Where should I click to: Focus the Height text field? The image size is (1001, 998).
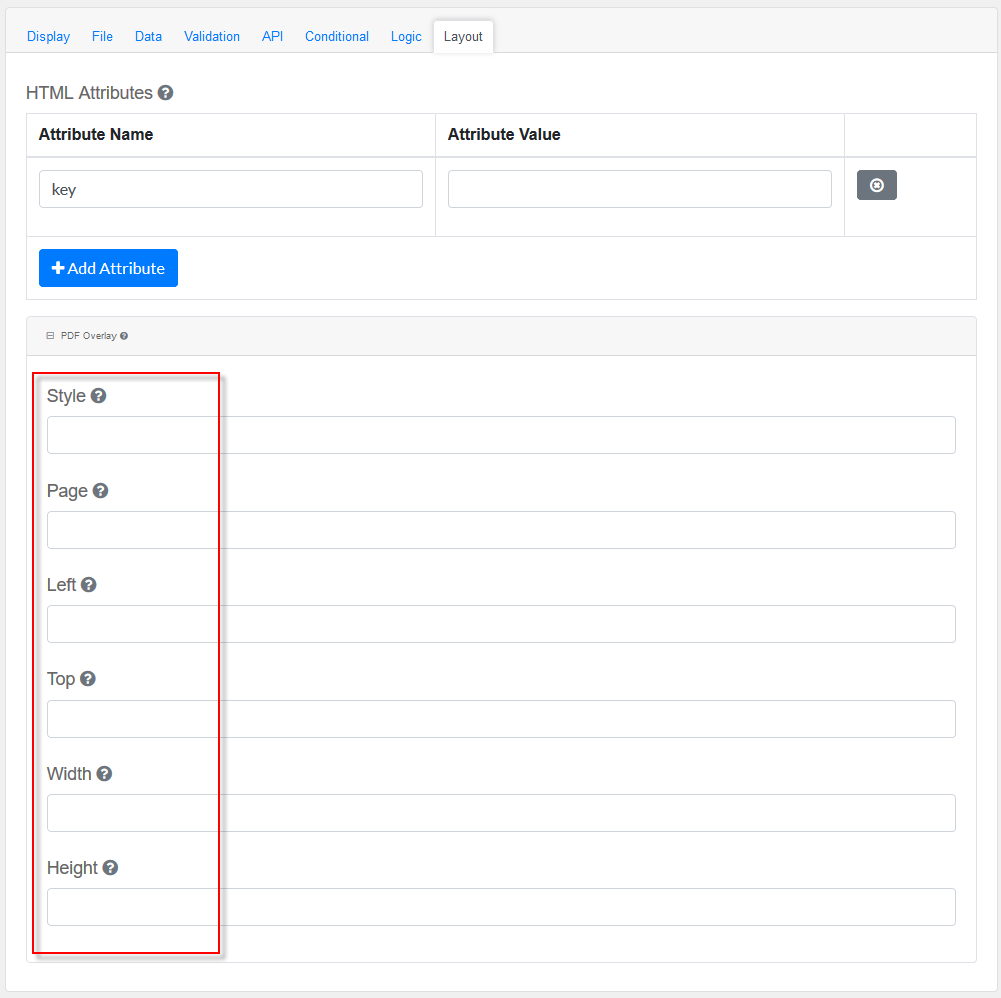click(x=501, y=907)
